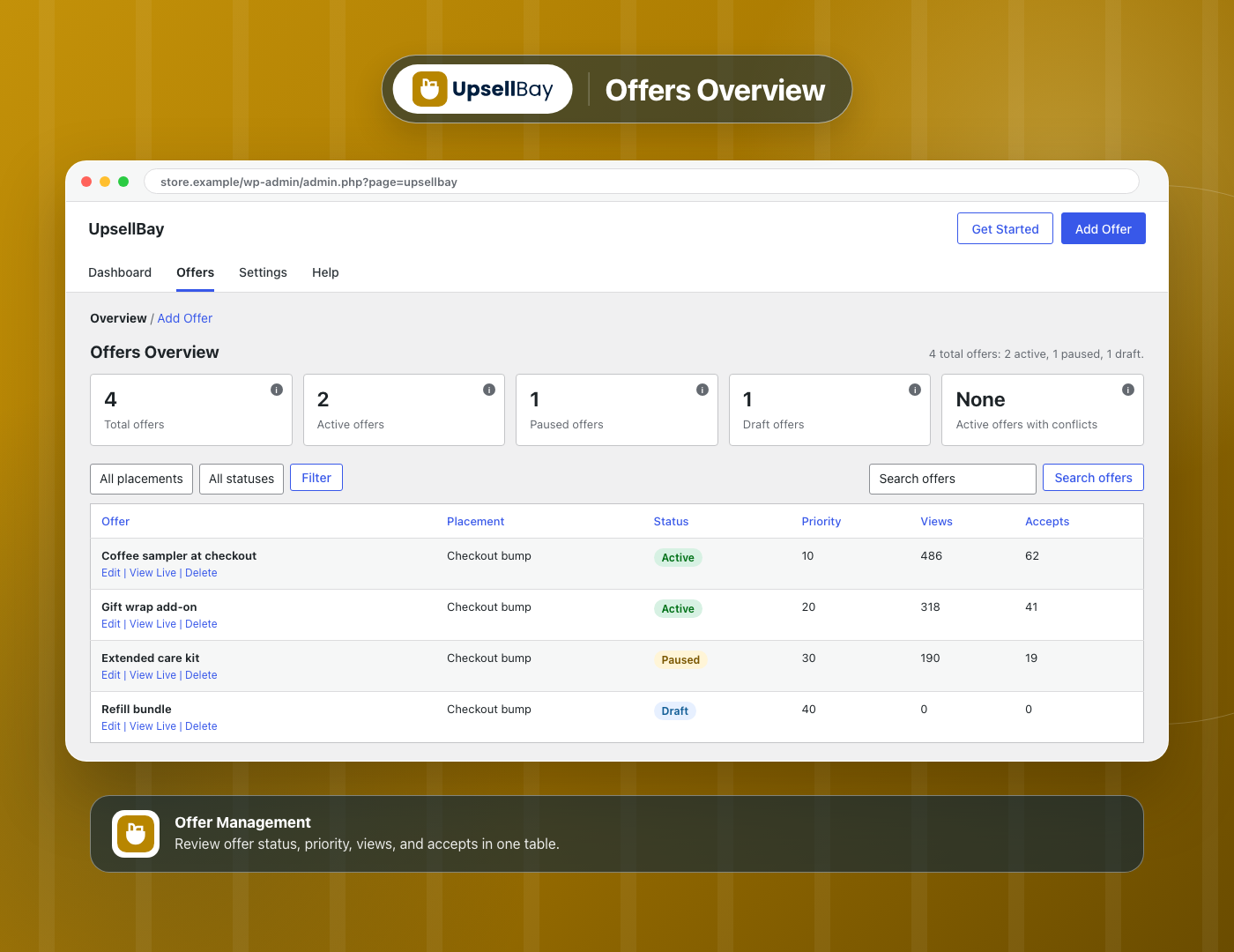Image resolution: width=1234 pixels, height=952 pixels.
Task: Sort by the Views column header
Action: (x=936, y=521)
